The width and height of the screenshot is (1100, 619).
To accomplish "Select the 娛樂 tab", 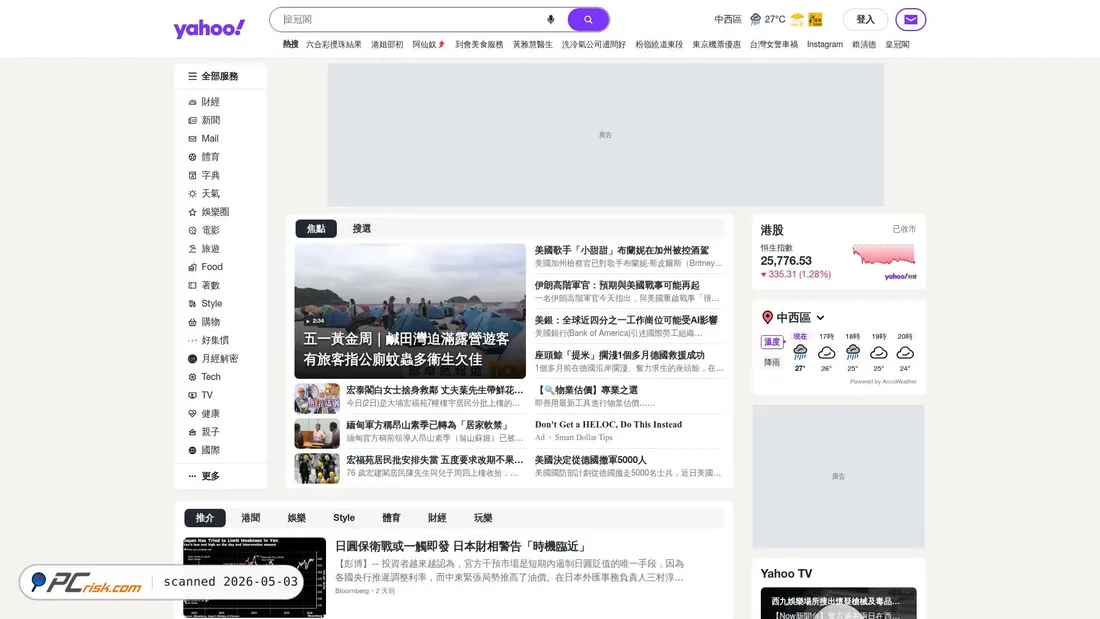I will [297, 518].
